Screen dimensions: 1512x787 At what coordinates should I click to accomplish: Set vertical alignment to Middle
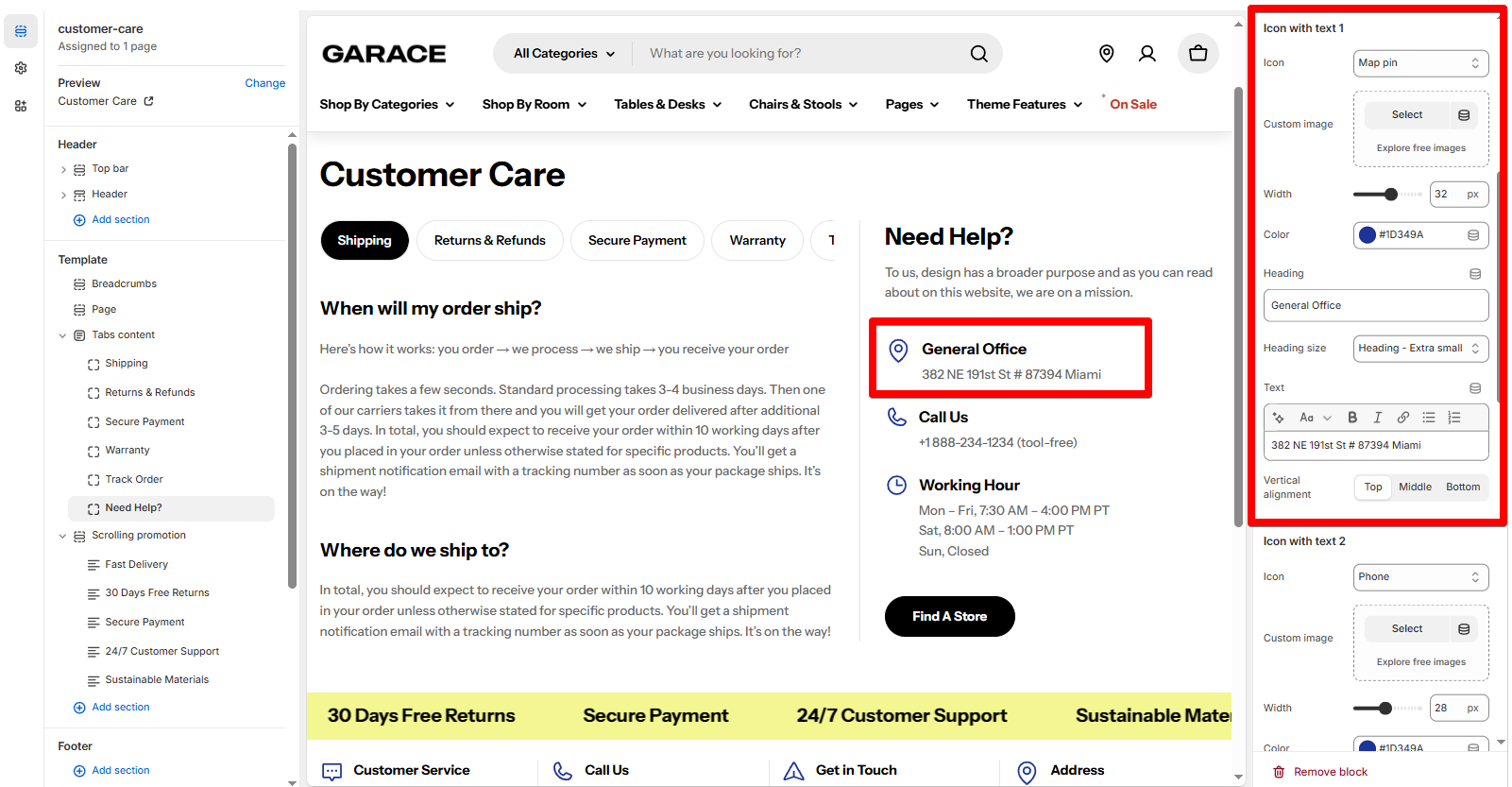pyautogui.click(x=1415, y=488)
